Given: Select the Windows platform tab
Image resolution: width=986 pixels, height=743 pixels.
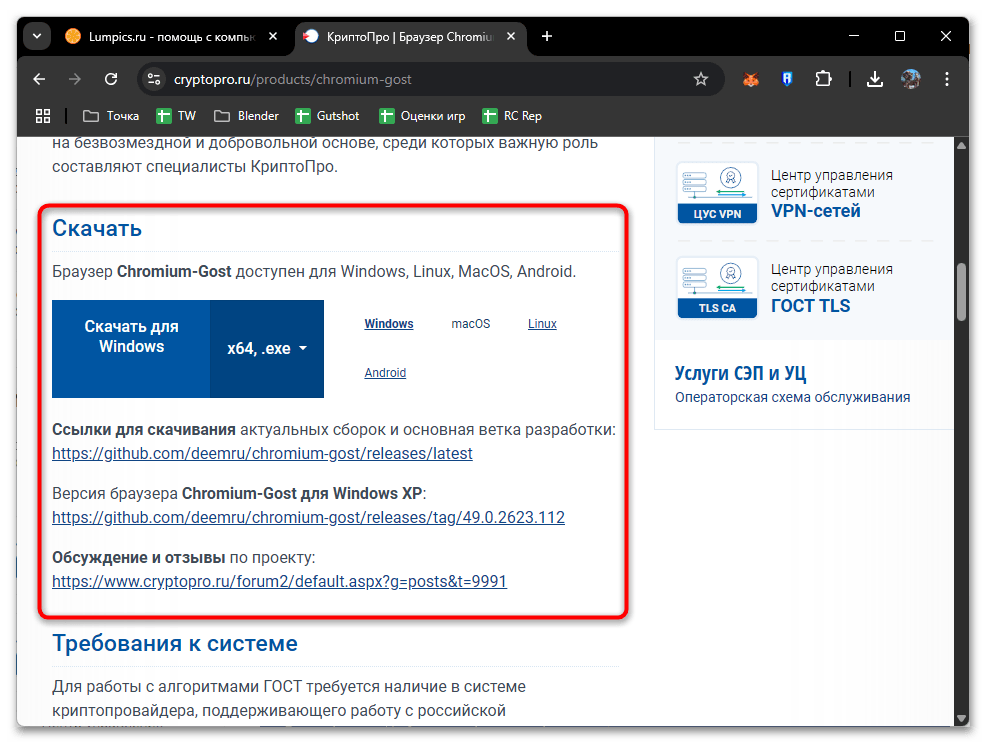Looking at the screenshot, I should [x=389, y=324].
